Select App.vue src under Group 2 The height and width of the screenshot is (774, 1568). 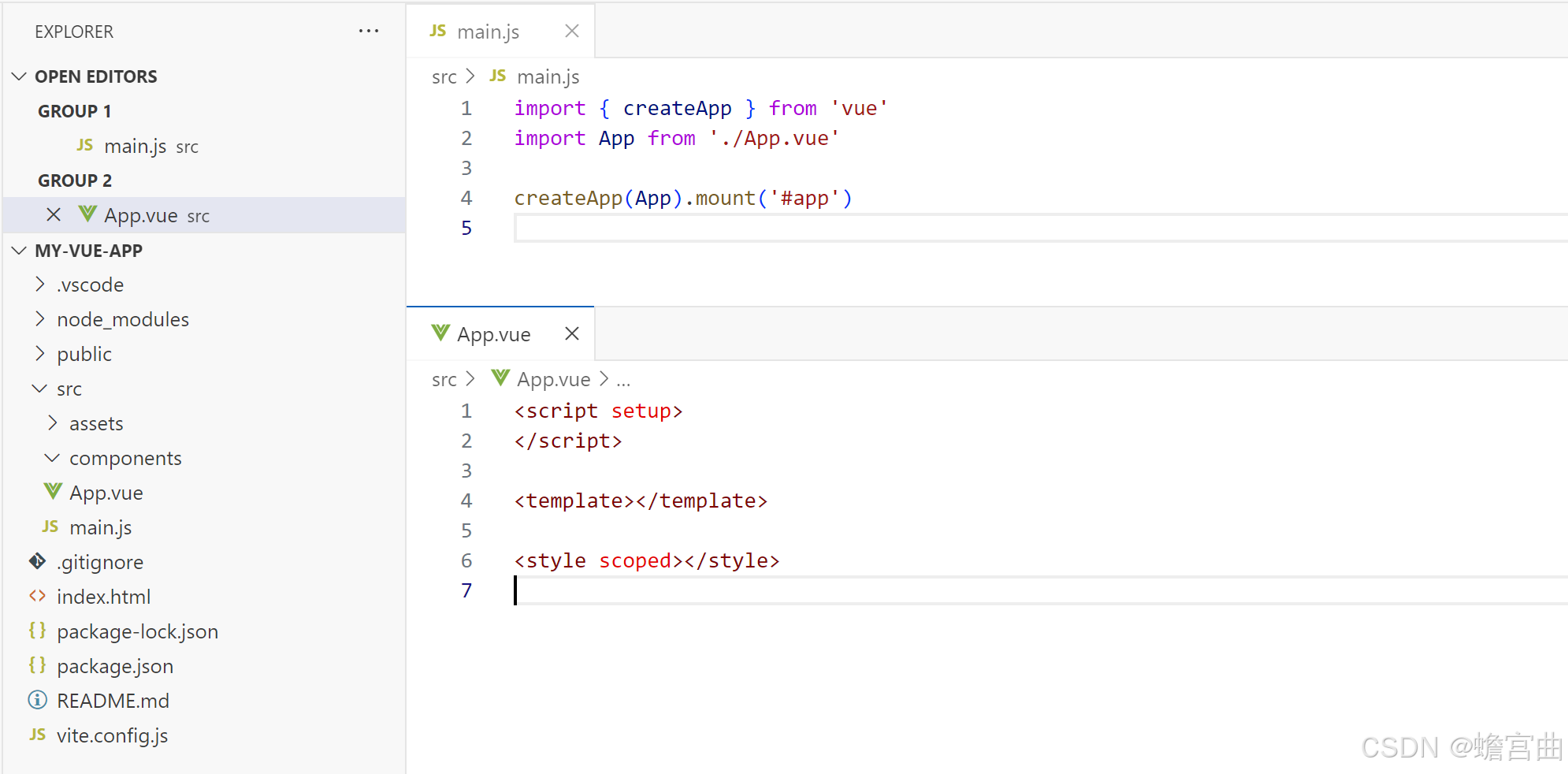click(x=204, y=215)
